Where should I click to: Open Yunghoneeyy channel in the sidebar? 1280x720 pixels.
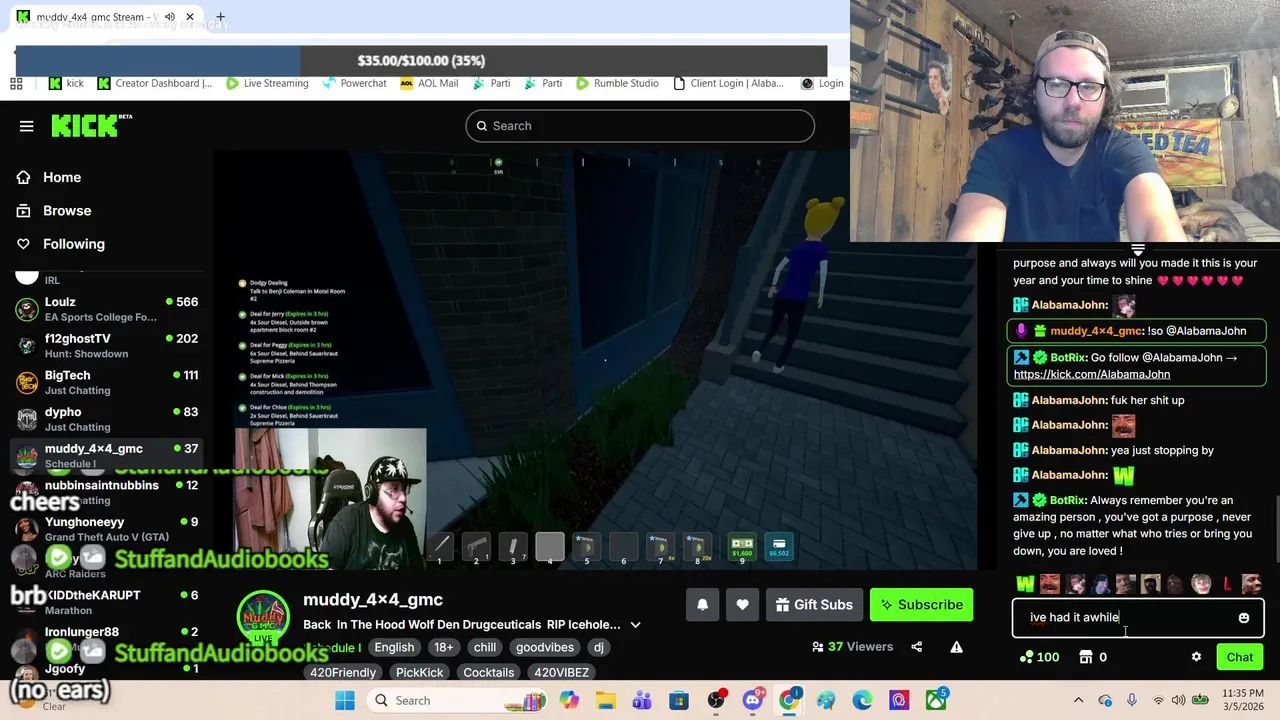[x=106, y=528]
